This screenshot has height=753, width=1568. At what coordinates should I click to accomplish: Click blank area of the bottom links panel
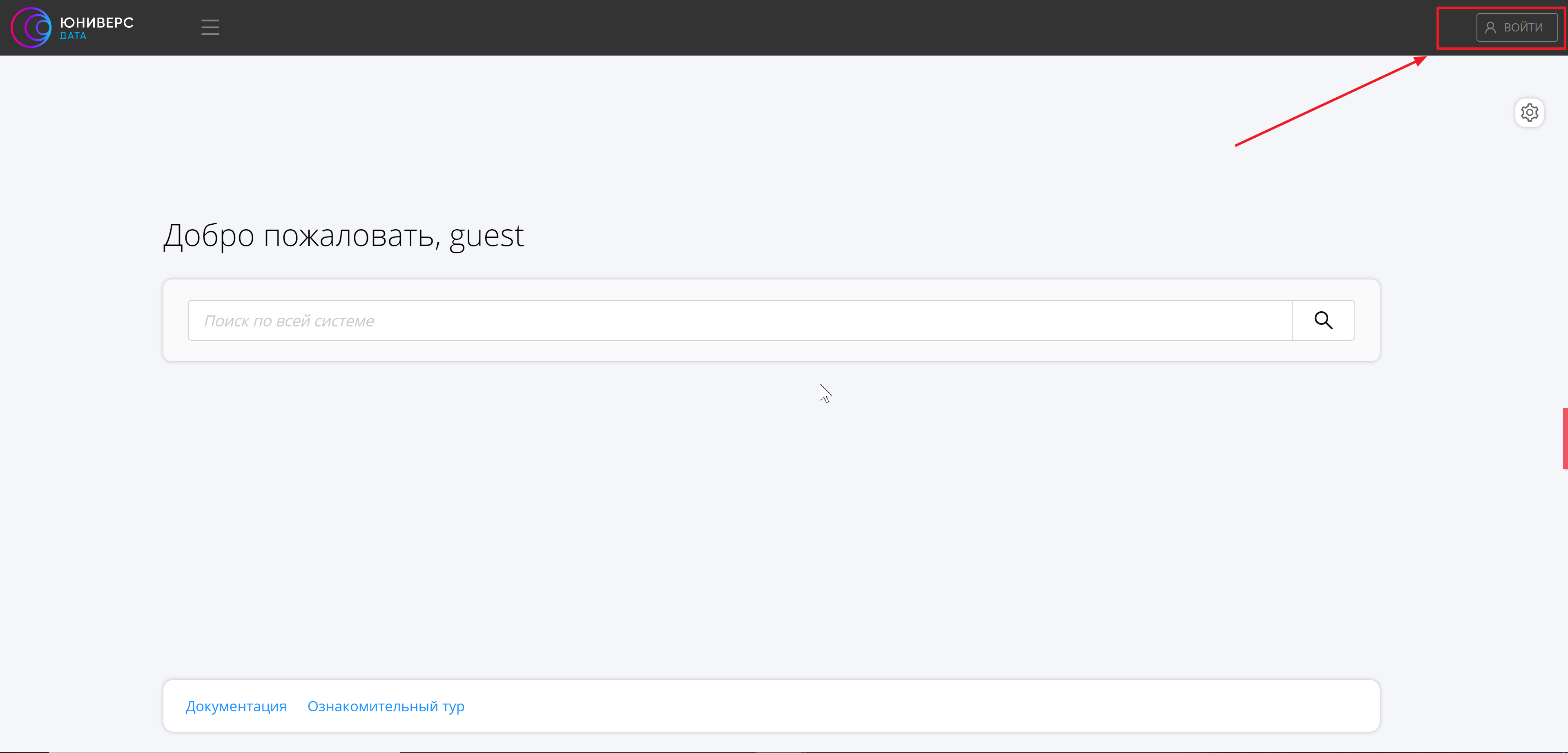coord(913,706)
